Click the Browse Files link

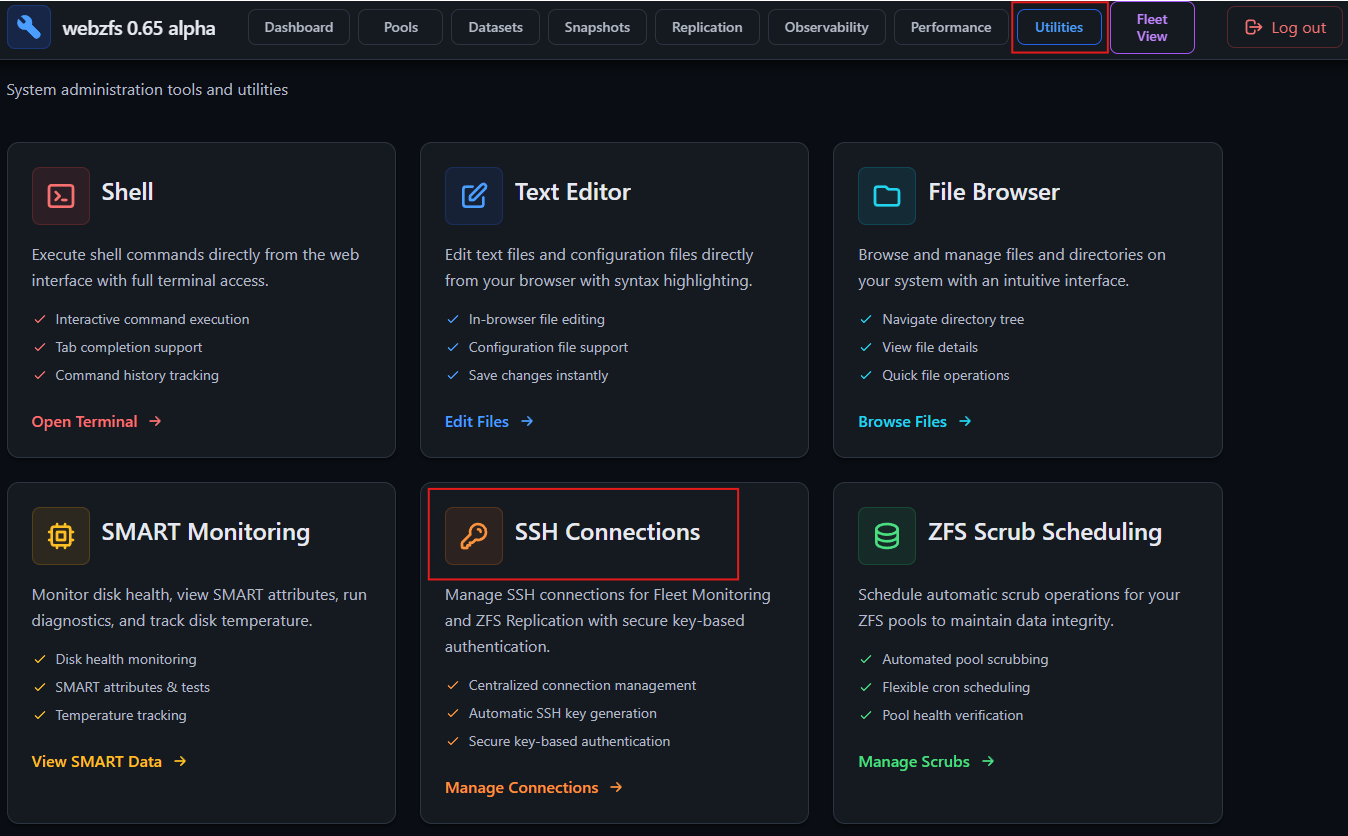(x=915, y=421)
